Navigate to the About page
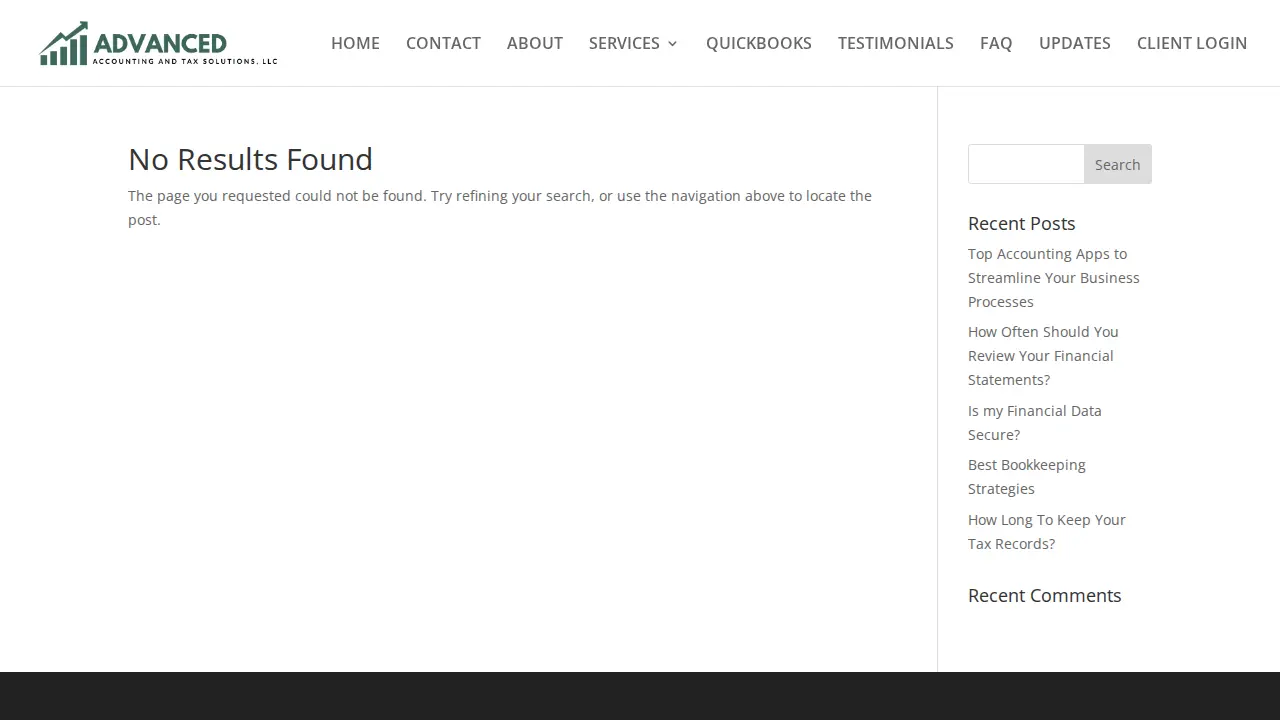Screen dimensions: 1280x720 [535, 43]
